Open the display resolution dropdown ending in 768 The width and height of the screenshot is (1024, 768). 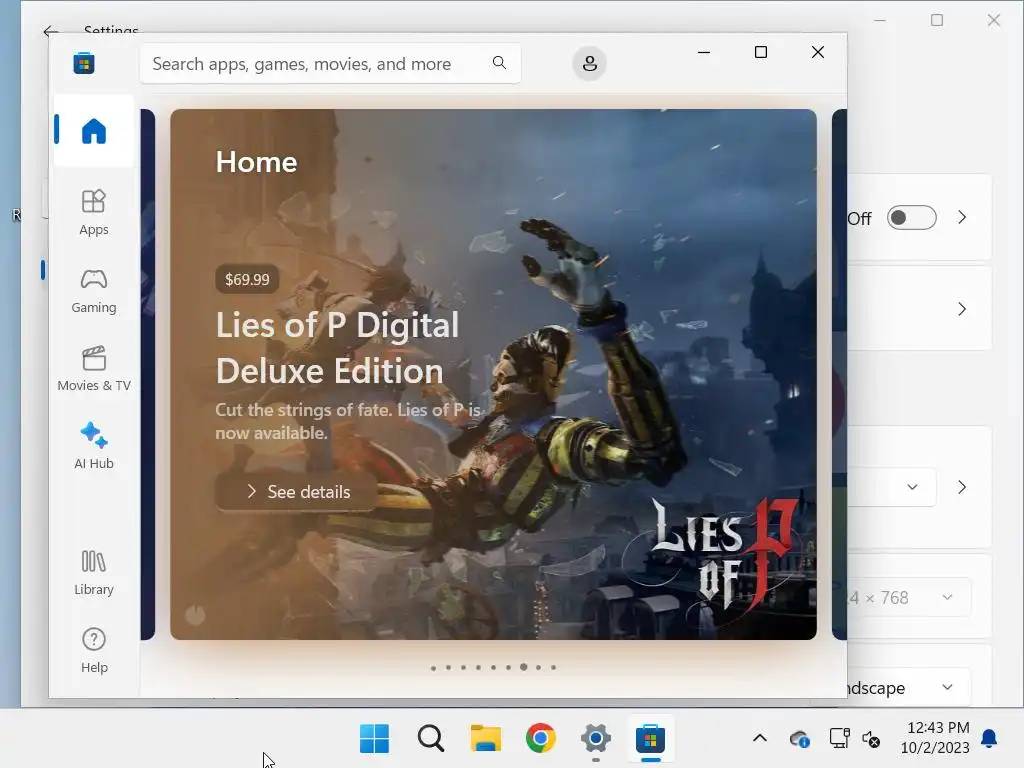click(x=909, y=598)
